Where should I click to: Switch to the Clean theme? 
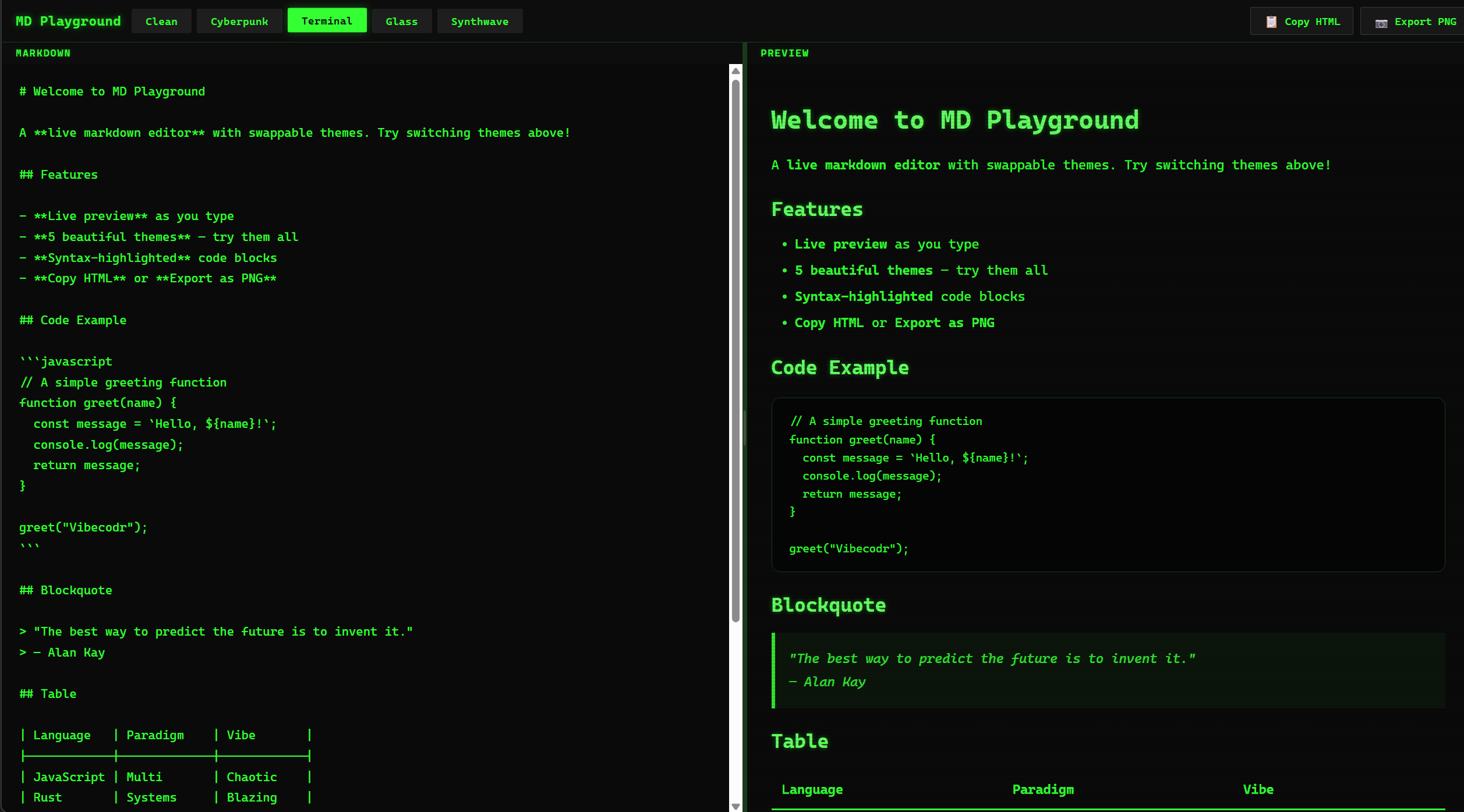pyautogui.click(x=161, y=22)
